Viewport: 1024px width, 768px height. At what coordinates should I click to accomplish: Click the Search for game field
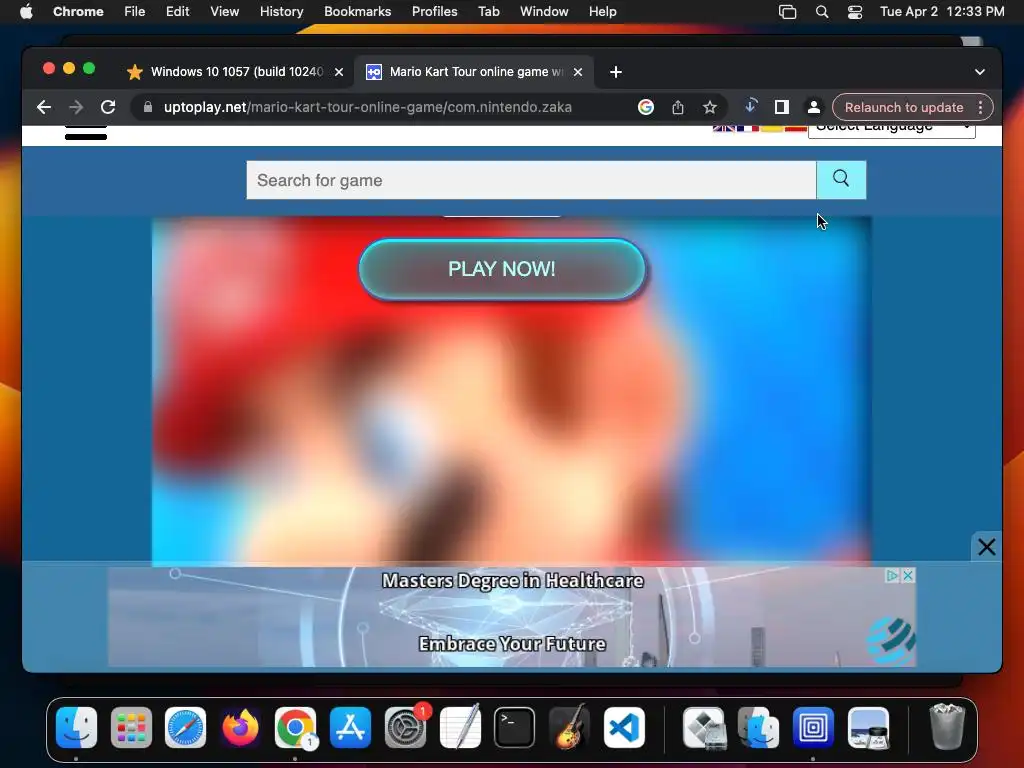[x=531, y=180]
